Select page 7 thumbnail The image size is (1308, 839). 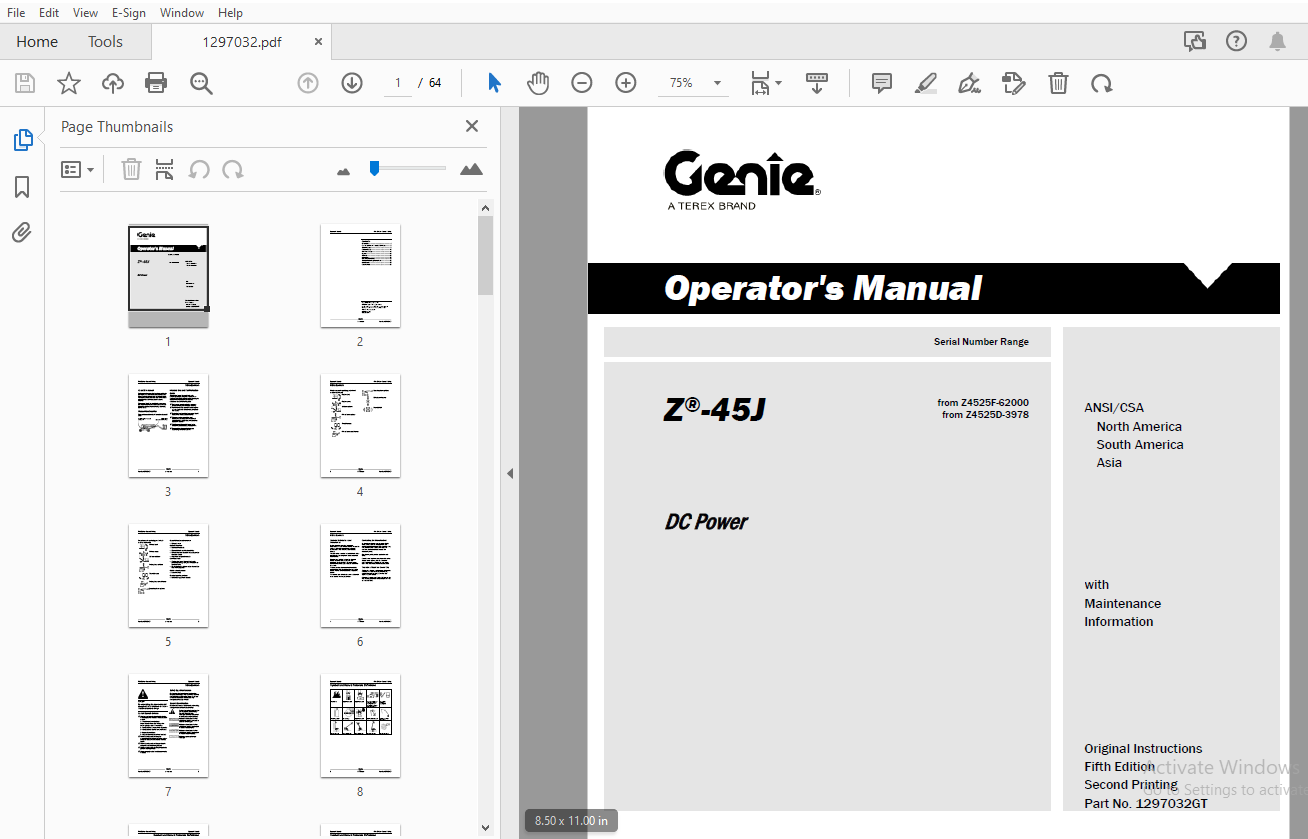[168, 726]
